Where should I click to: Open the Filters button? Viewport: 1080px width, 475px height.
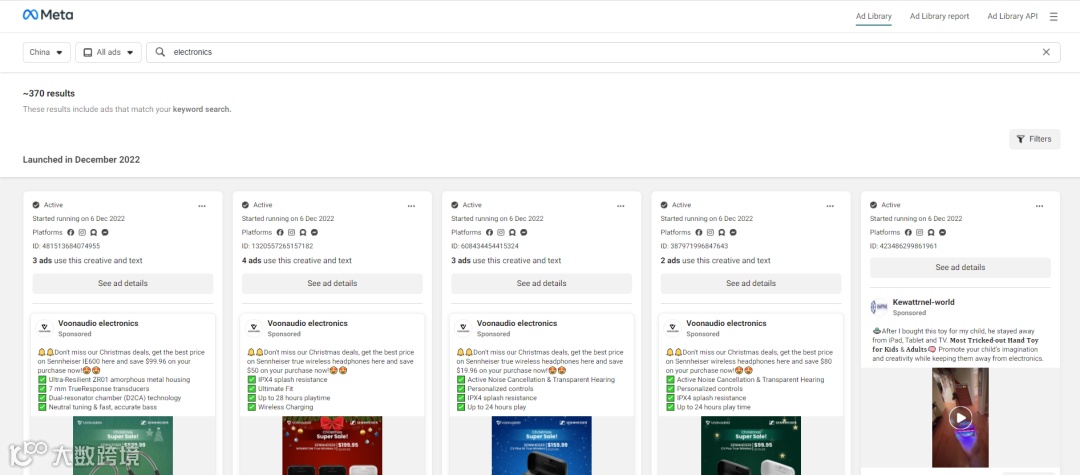coord(1035,139)
